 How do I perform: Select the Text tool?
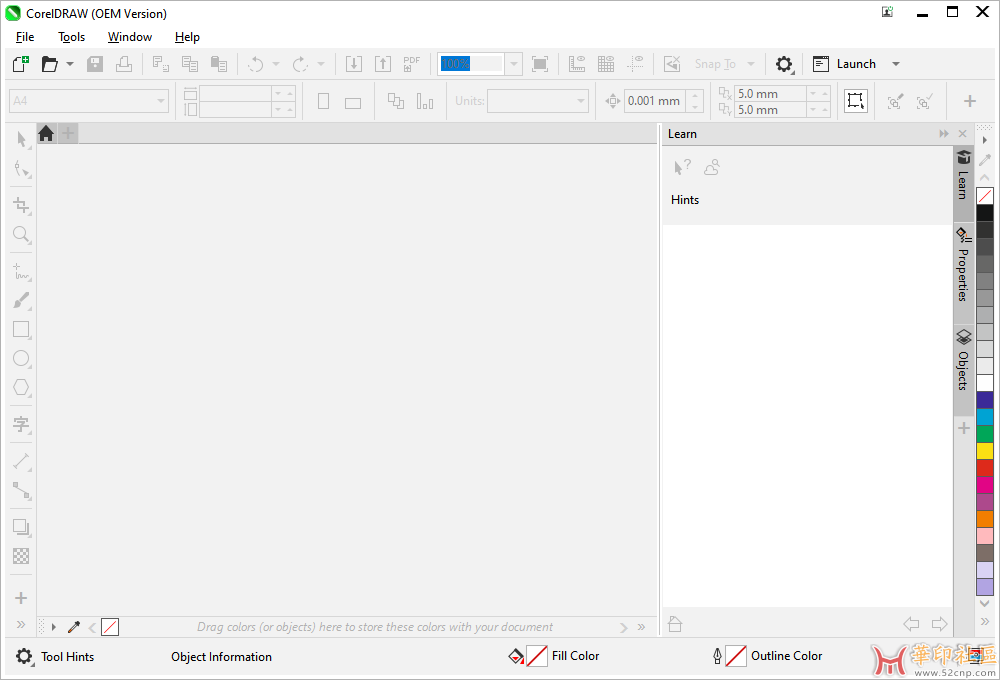tap(22, 424)
